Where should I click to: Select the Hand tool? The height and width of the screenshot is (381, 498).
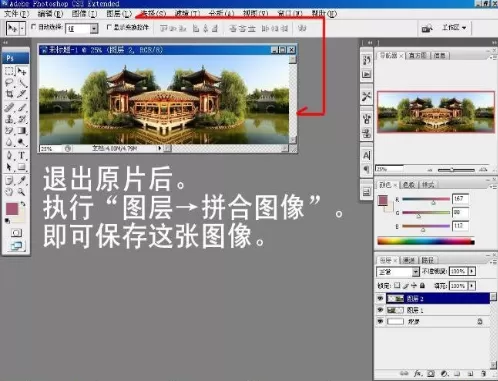coord(9,192)
